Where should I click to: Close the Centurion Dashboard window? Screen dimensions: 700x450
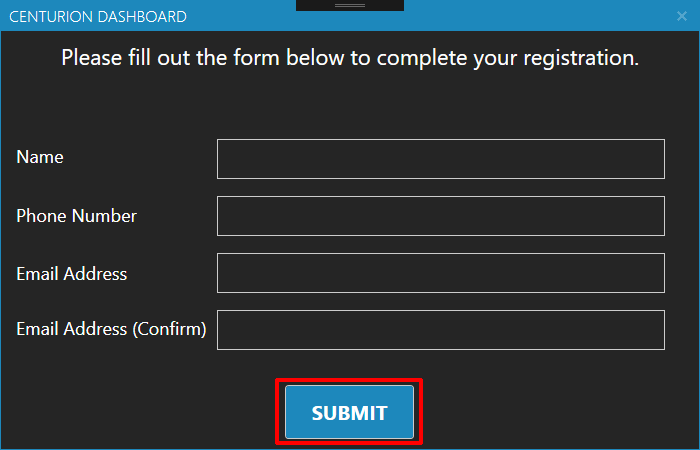coord(681,17)
